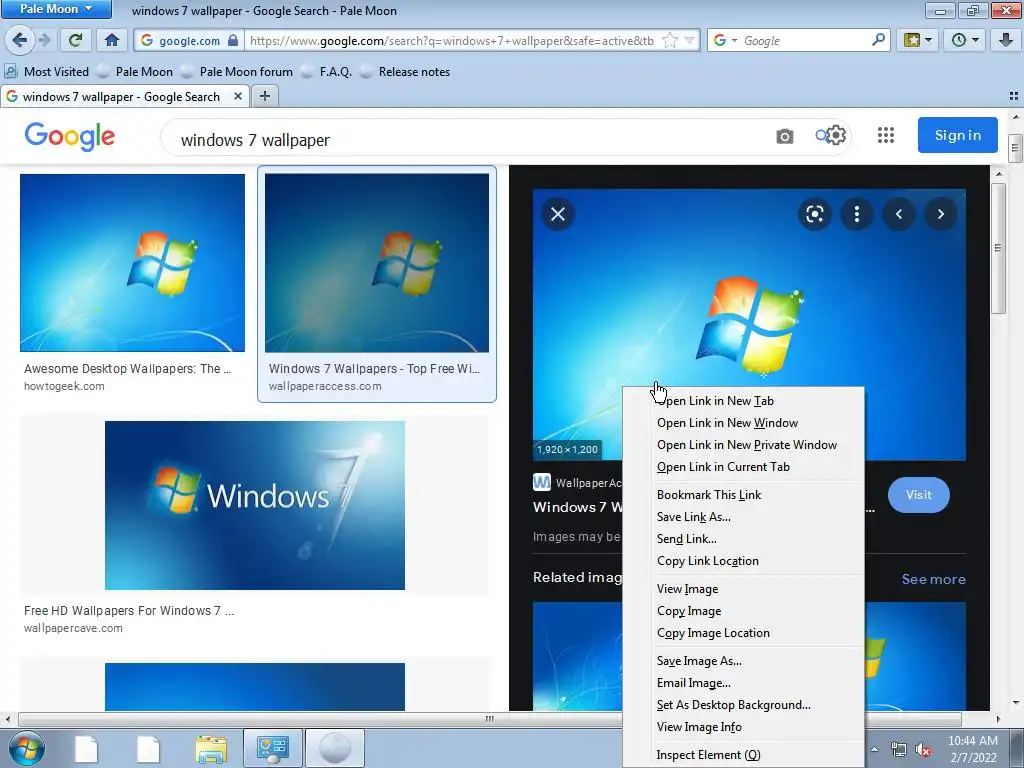1024x768 pixels.
Task: Open the bookmarks toolbar button
Action: pos(918,40)
